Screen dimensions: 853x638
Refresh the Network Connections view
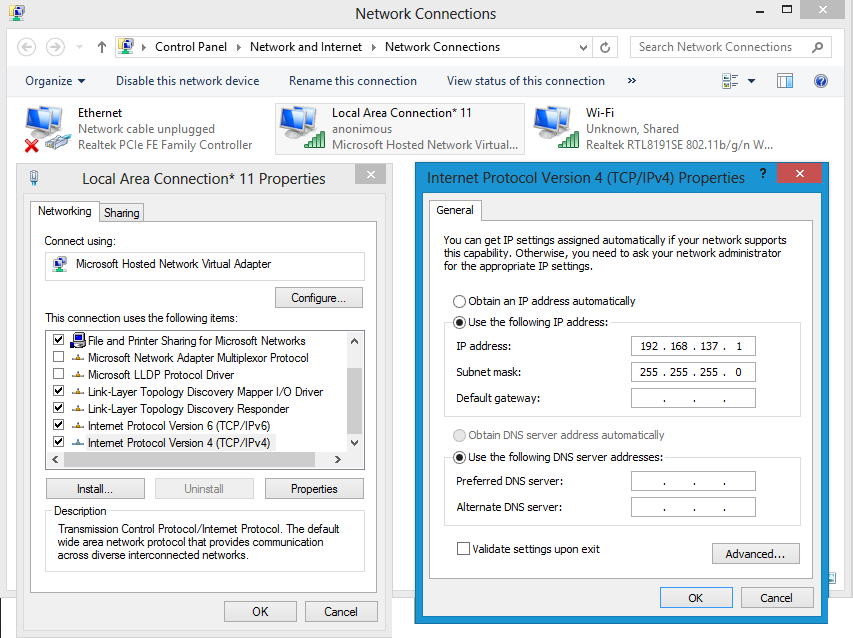(605, 47)
